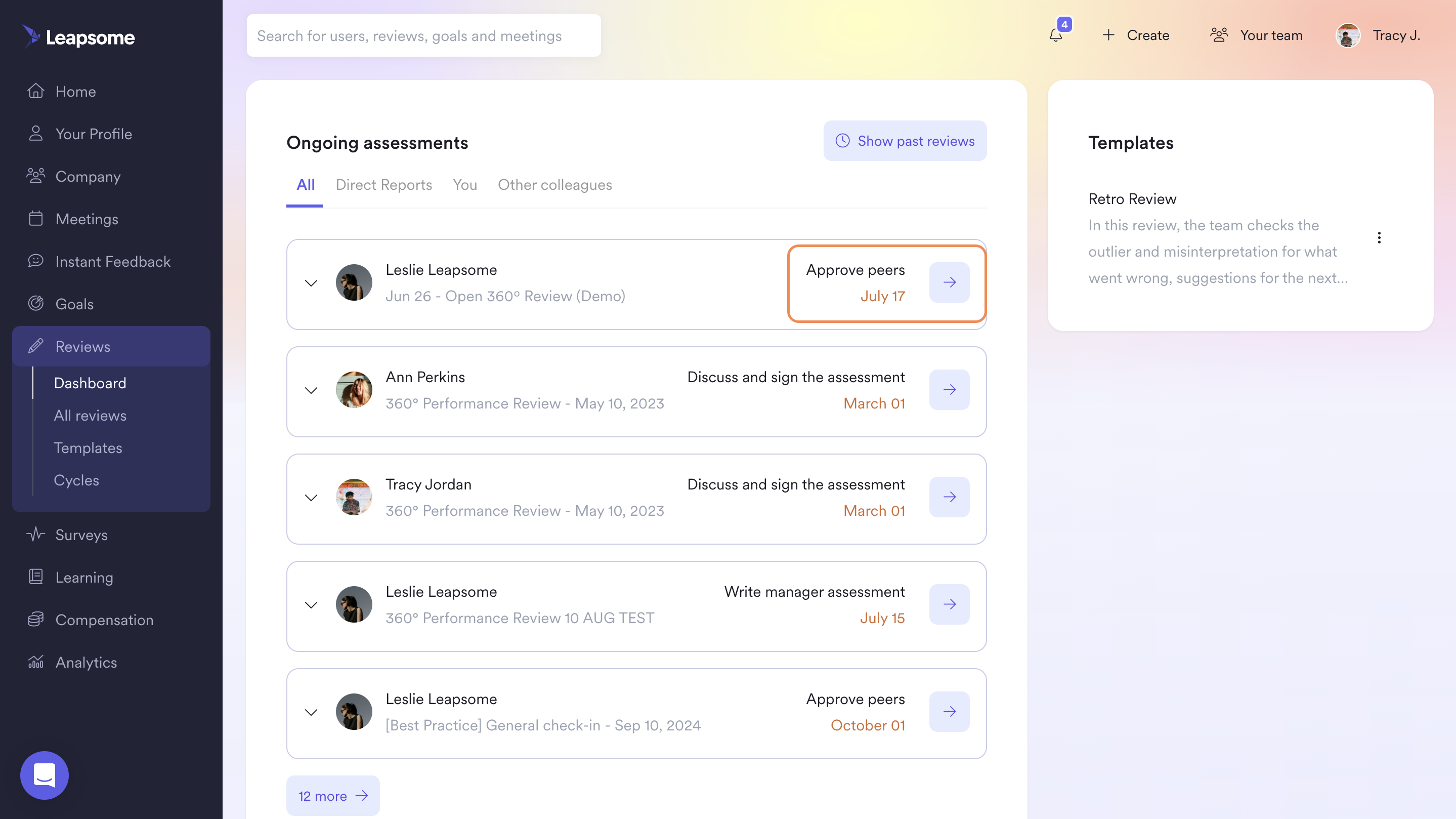The image size is (1456, 819).
Task: Open Retro Review three-dot menu
Action: (x=1379, y=237)
